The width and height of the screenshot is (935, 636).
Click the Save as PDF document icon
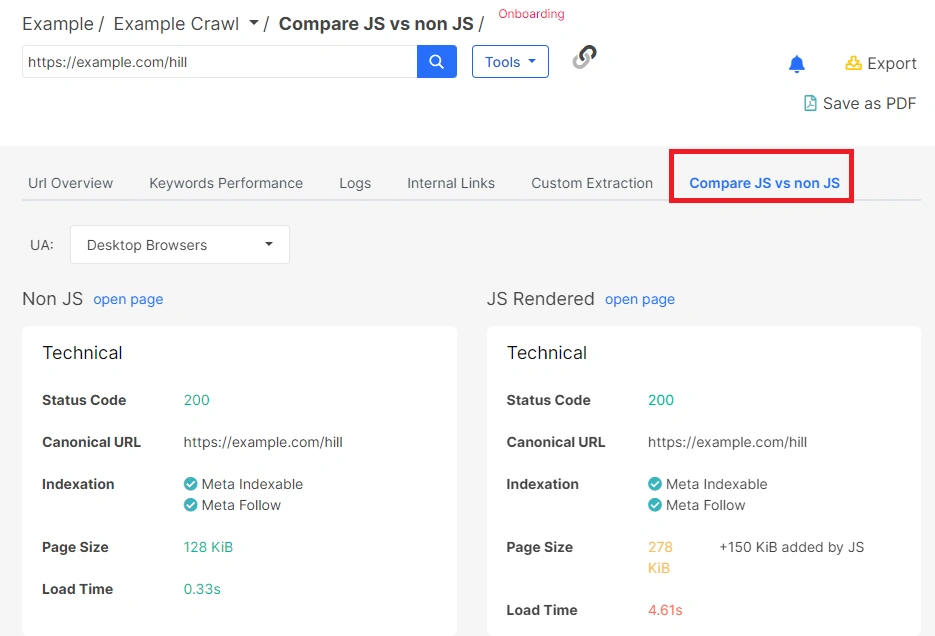pyautogui.click(x=809, y=103)
